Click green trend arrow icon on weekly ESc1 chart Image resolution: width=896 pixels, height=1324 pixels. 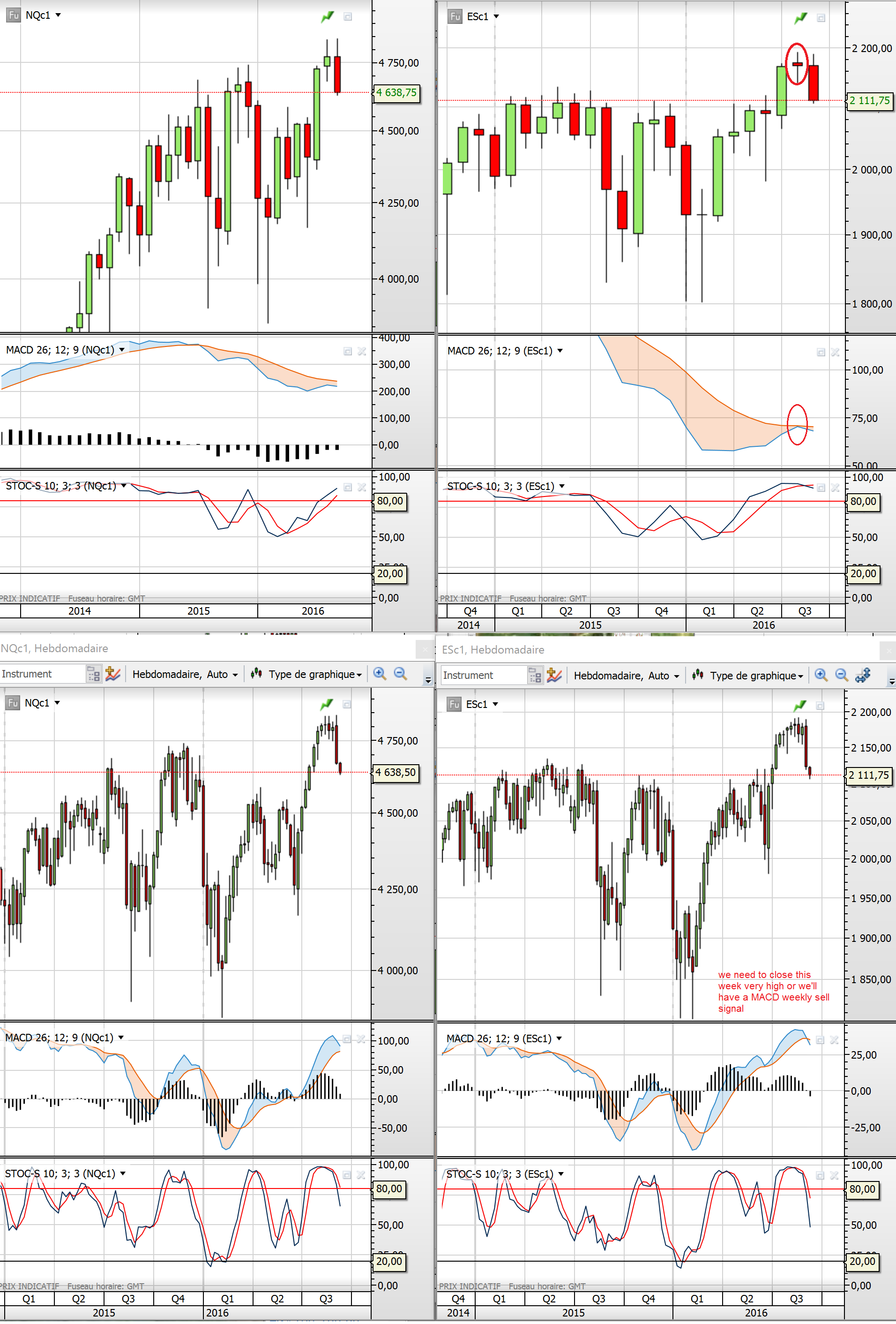click(x=800, y=707)
